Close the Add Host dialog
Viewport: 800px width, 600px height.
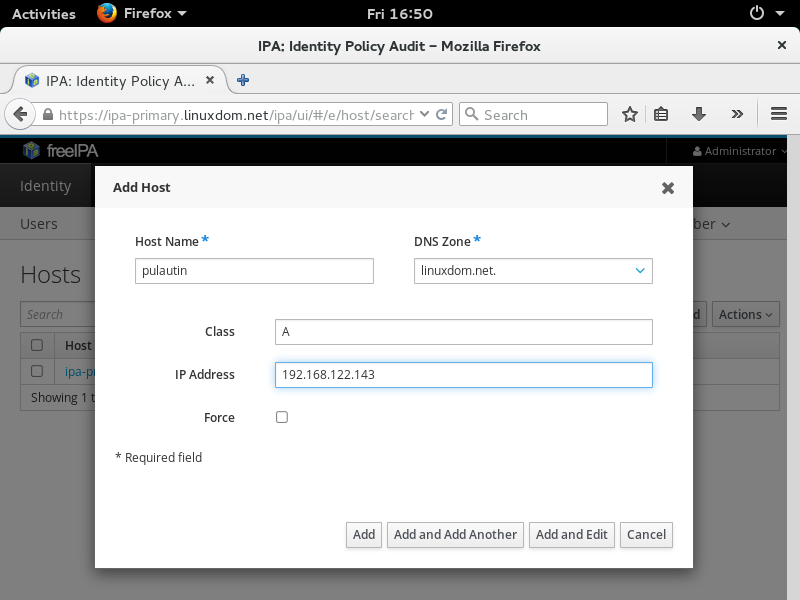click(668, 187)
